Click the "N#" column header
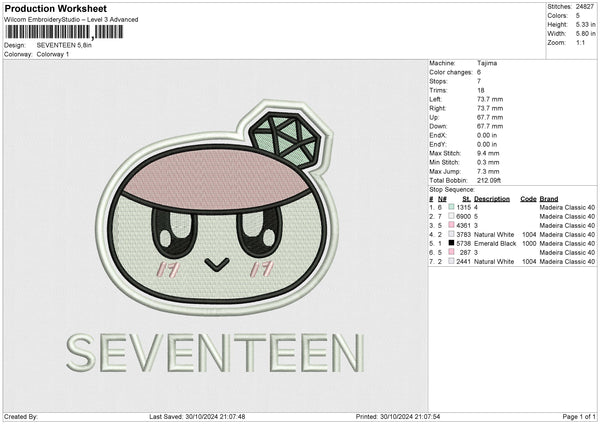Image resolution: width=600 pixels, height=424 pixels. (x=442, y=199)
